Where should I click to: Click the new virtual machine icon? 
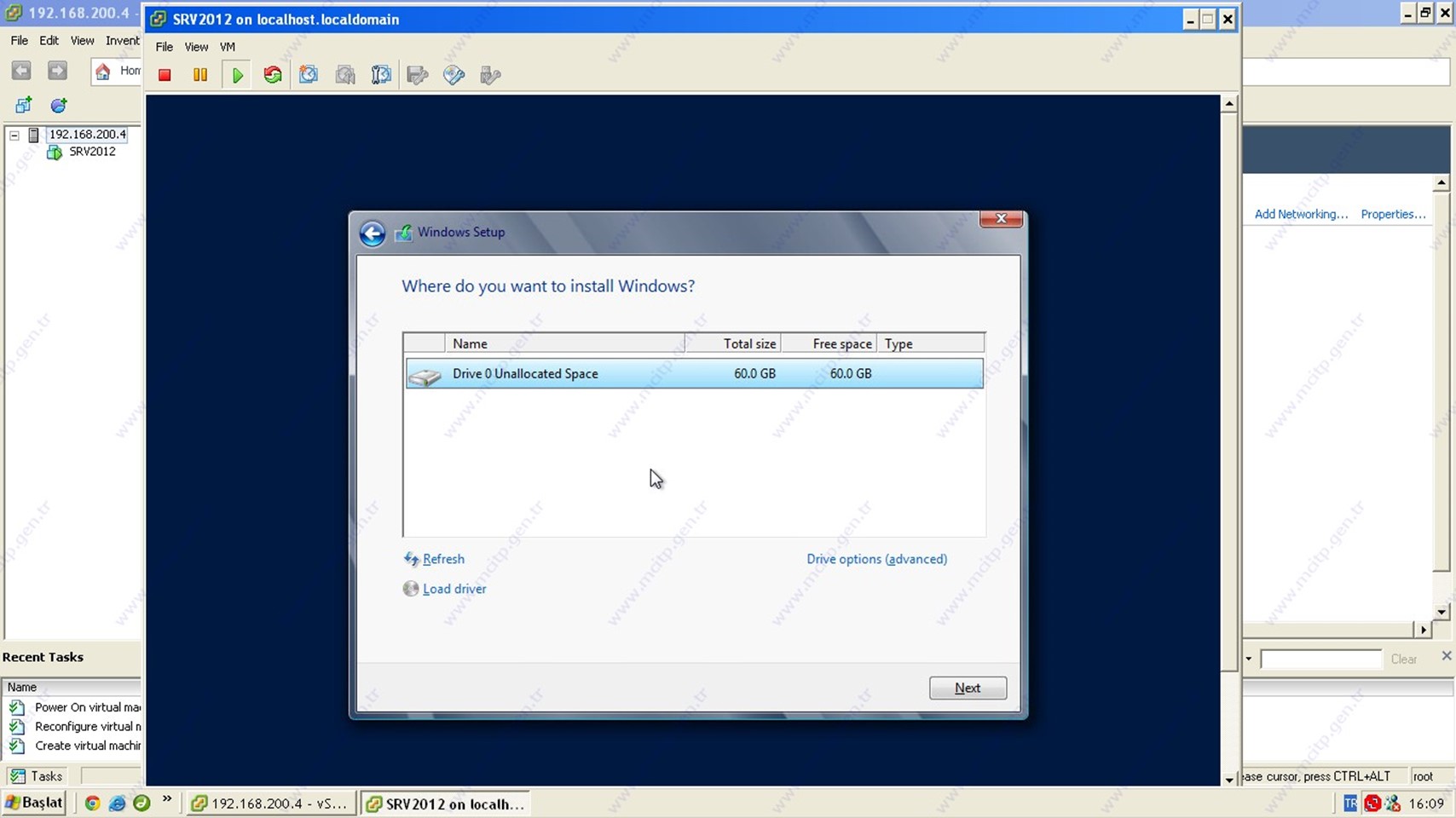click(23, 105)
